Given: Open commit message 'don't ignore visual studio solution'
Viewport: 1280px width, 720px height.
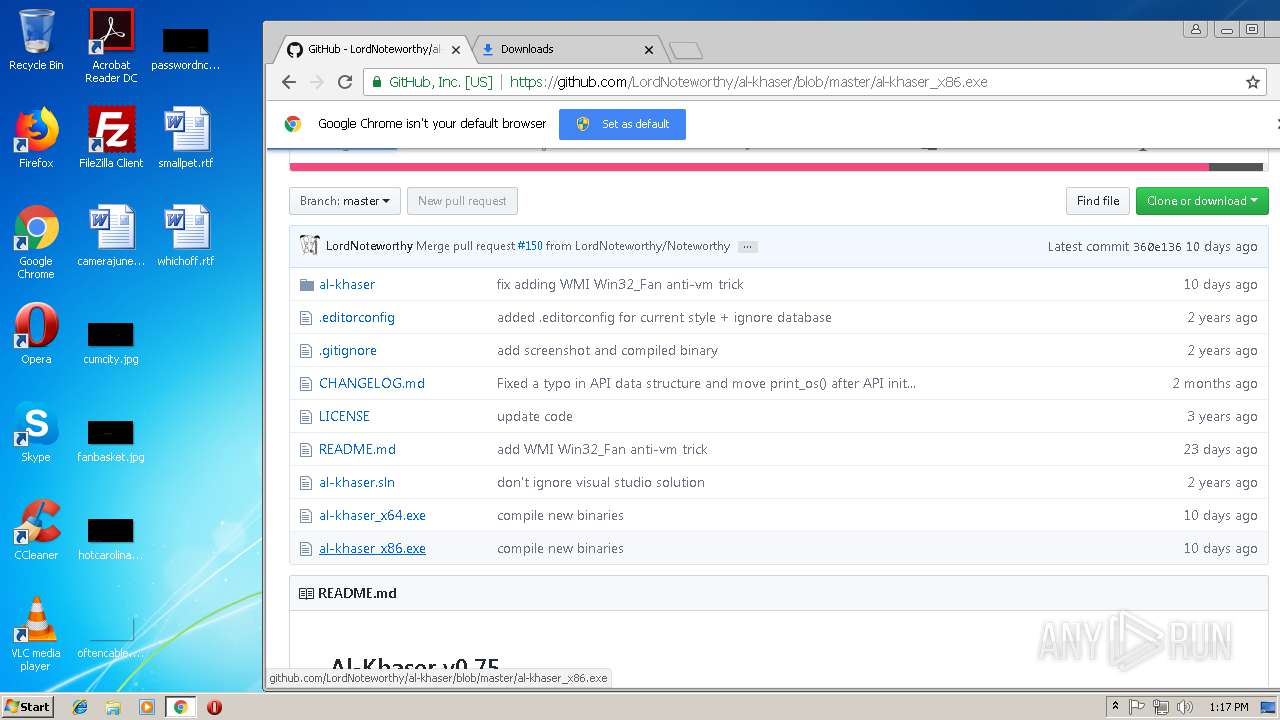Looking at the screenshot, I should click(x=601, y=482).
